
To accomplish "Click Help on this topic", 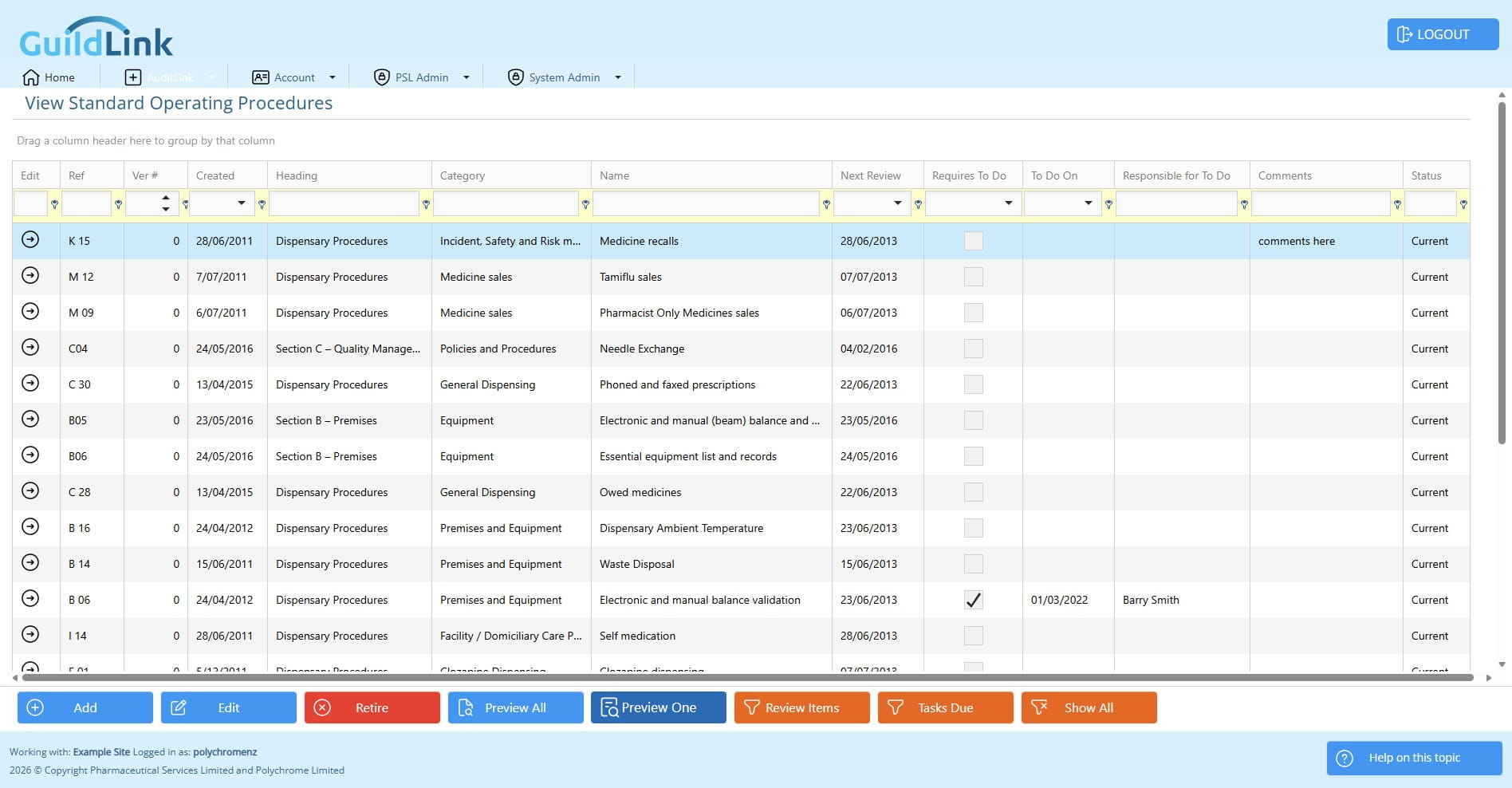I will (x=1415, y=758).
